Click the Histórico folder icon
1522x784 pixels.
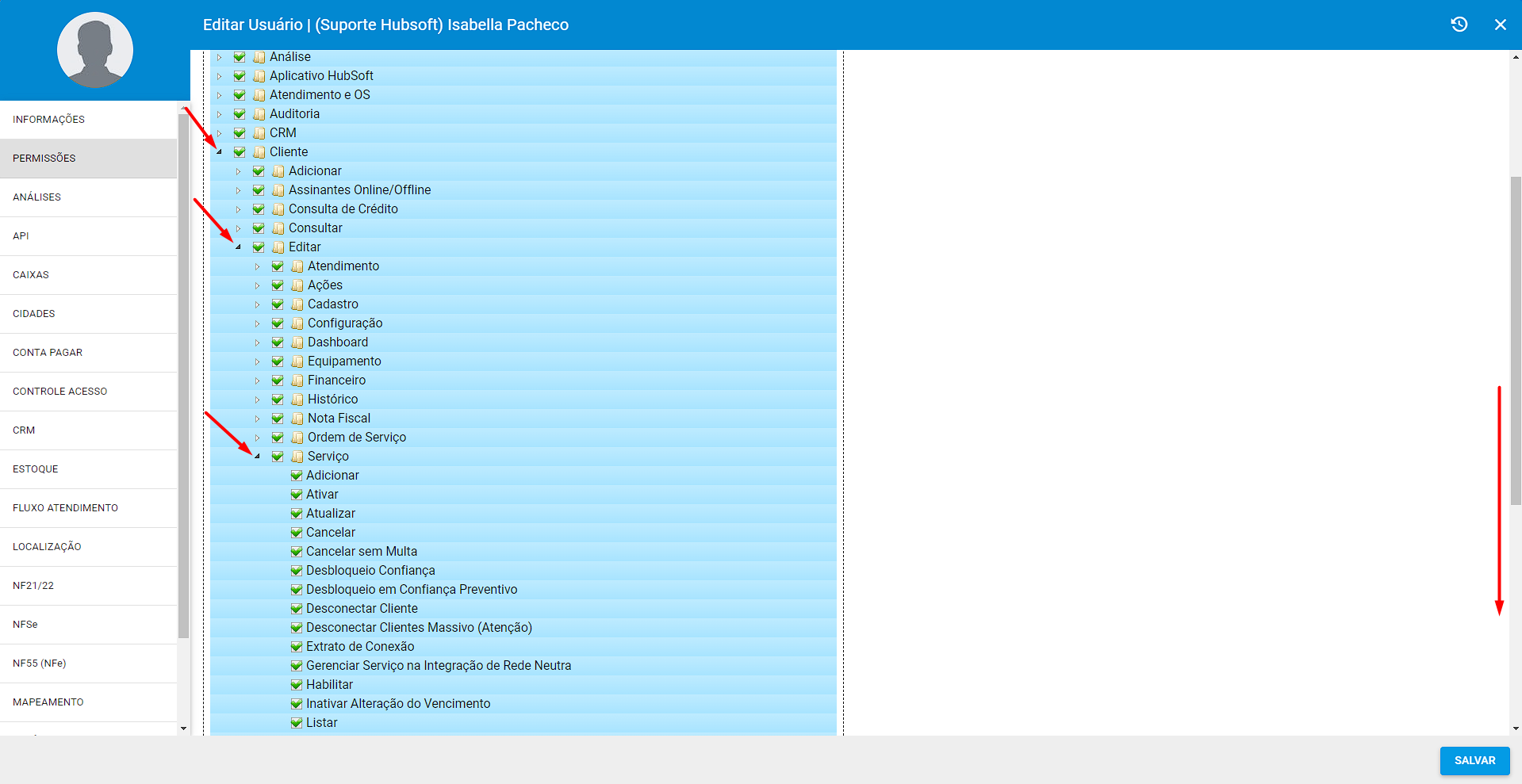[297, 400]
